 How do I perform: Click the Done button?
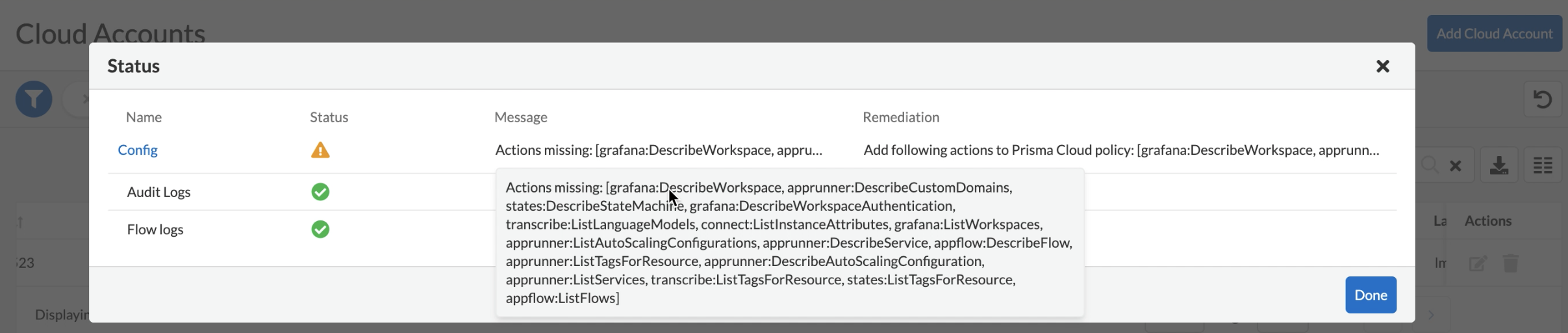coord(1371,295)
